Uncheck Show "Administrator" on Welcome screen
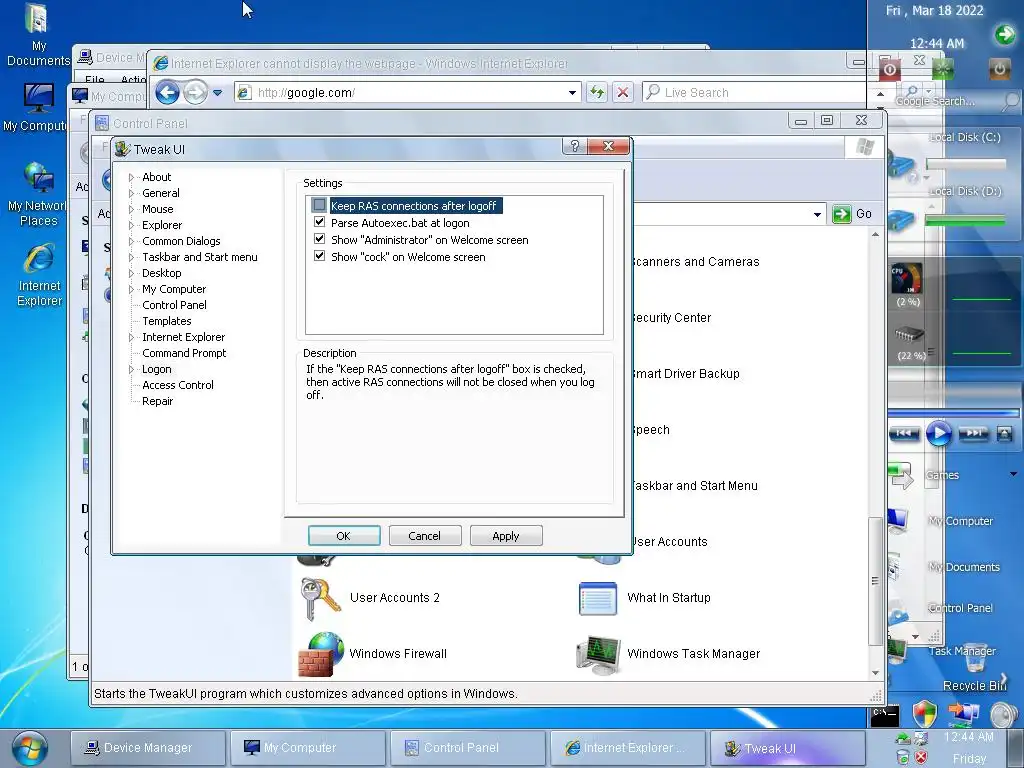 click(319, 239)
